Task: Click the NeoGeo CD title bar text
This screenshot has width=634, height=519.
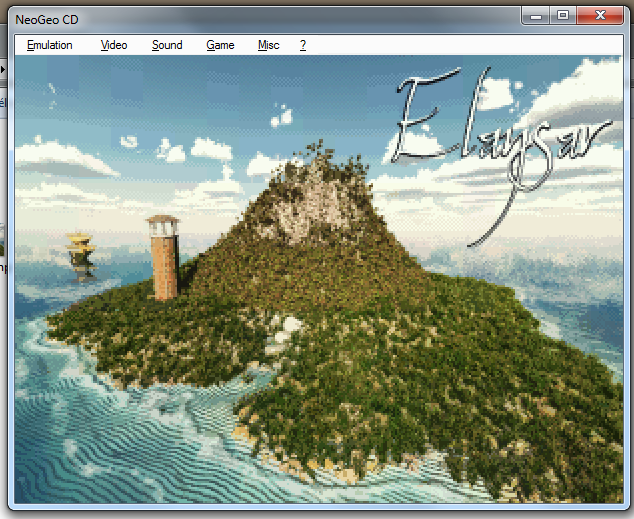Action: coord(47,19)
